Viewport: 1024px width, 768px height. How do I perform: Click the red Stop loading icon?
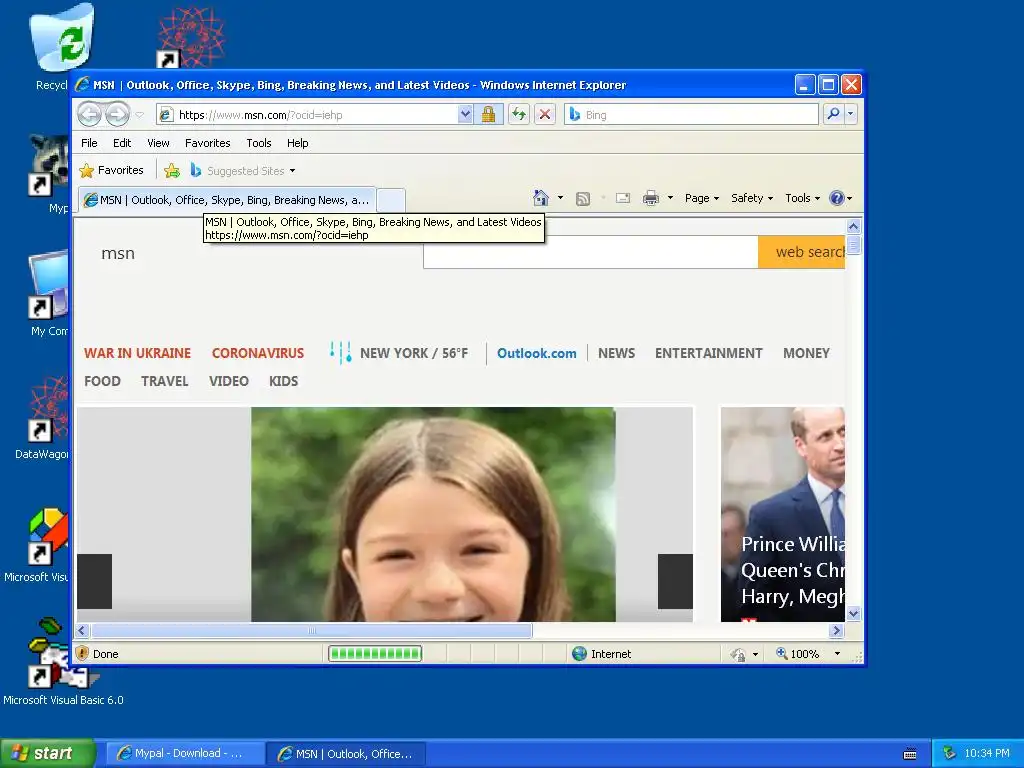(x=545, y=114)
